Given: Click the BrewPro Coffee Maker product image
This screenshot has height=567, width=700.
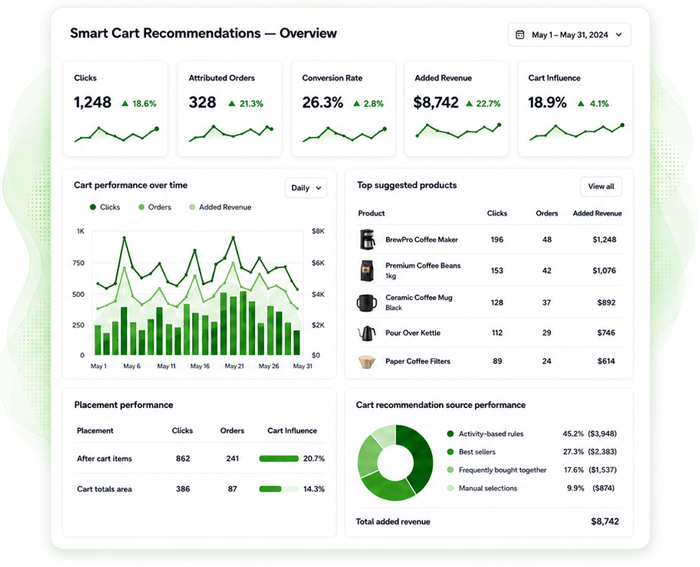Looking at the screenshot, I should point(367,239).
